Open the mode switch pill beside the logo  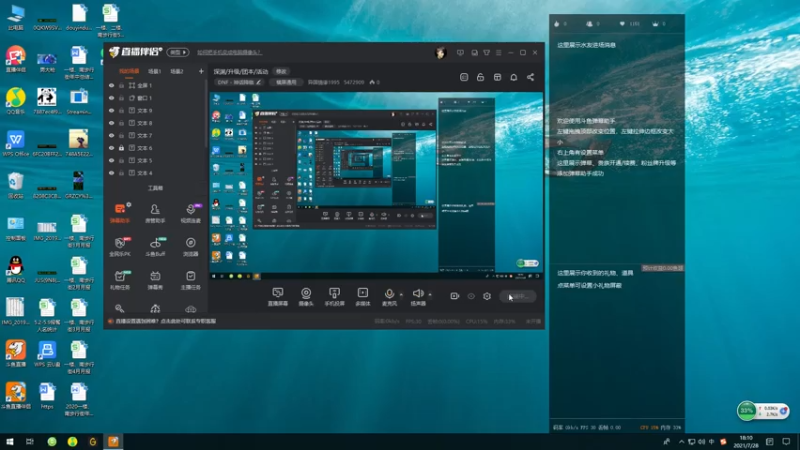pos(178,52)
